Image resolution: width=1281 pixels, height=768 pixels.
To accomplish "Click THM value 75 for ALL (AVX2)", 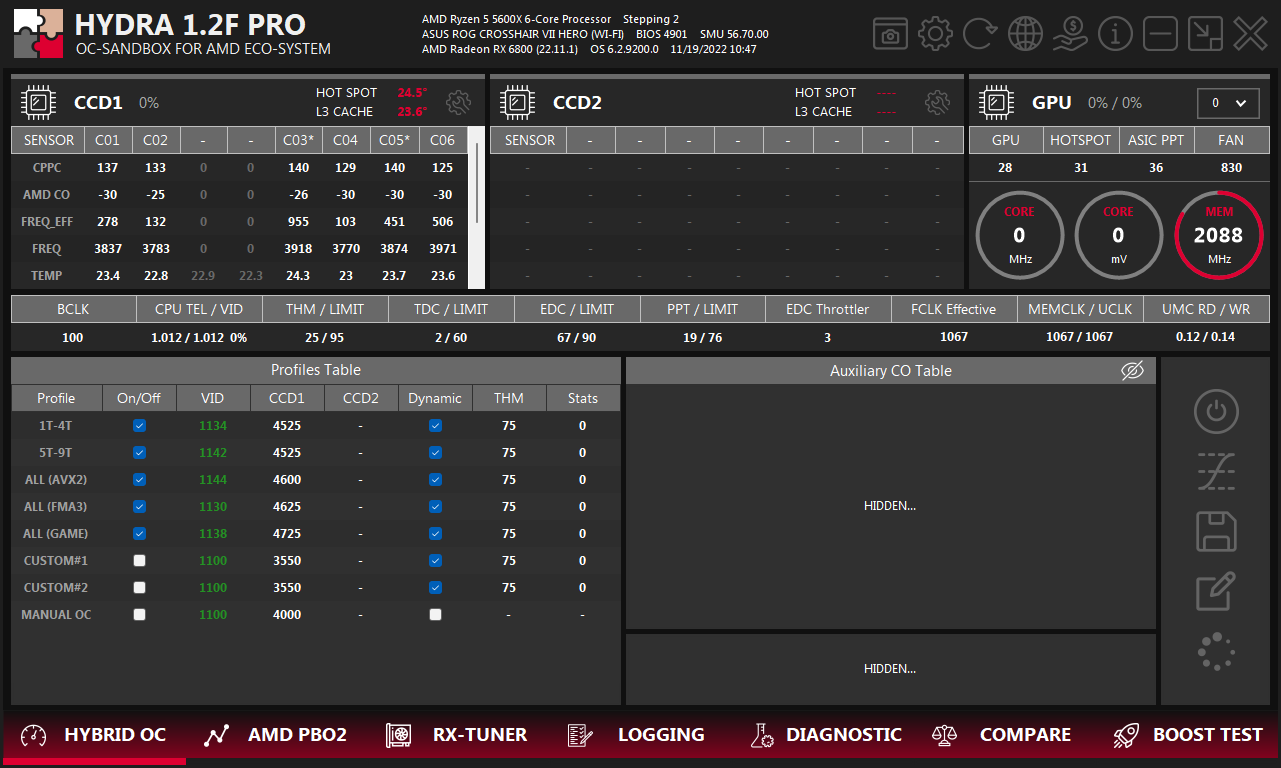I will 509,480.
